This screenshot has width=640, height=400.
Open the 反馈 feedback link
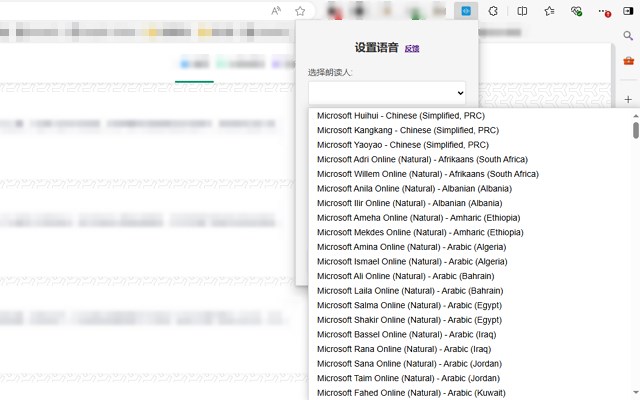click(x=412, y=49)
